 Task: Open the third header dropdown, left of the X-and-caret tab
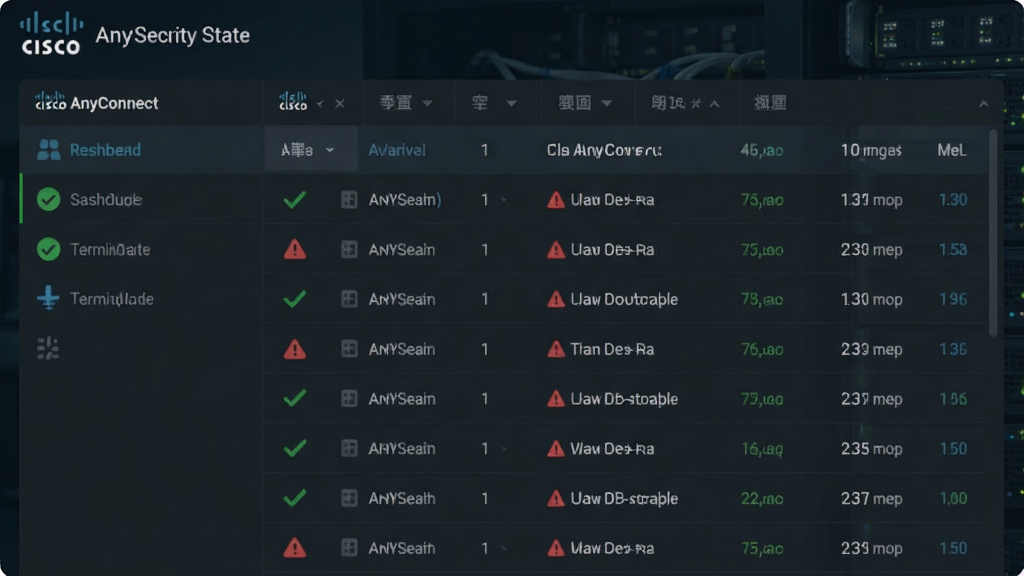tap(607, 103)
